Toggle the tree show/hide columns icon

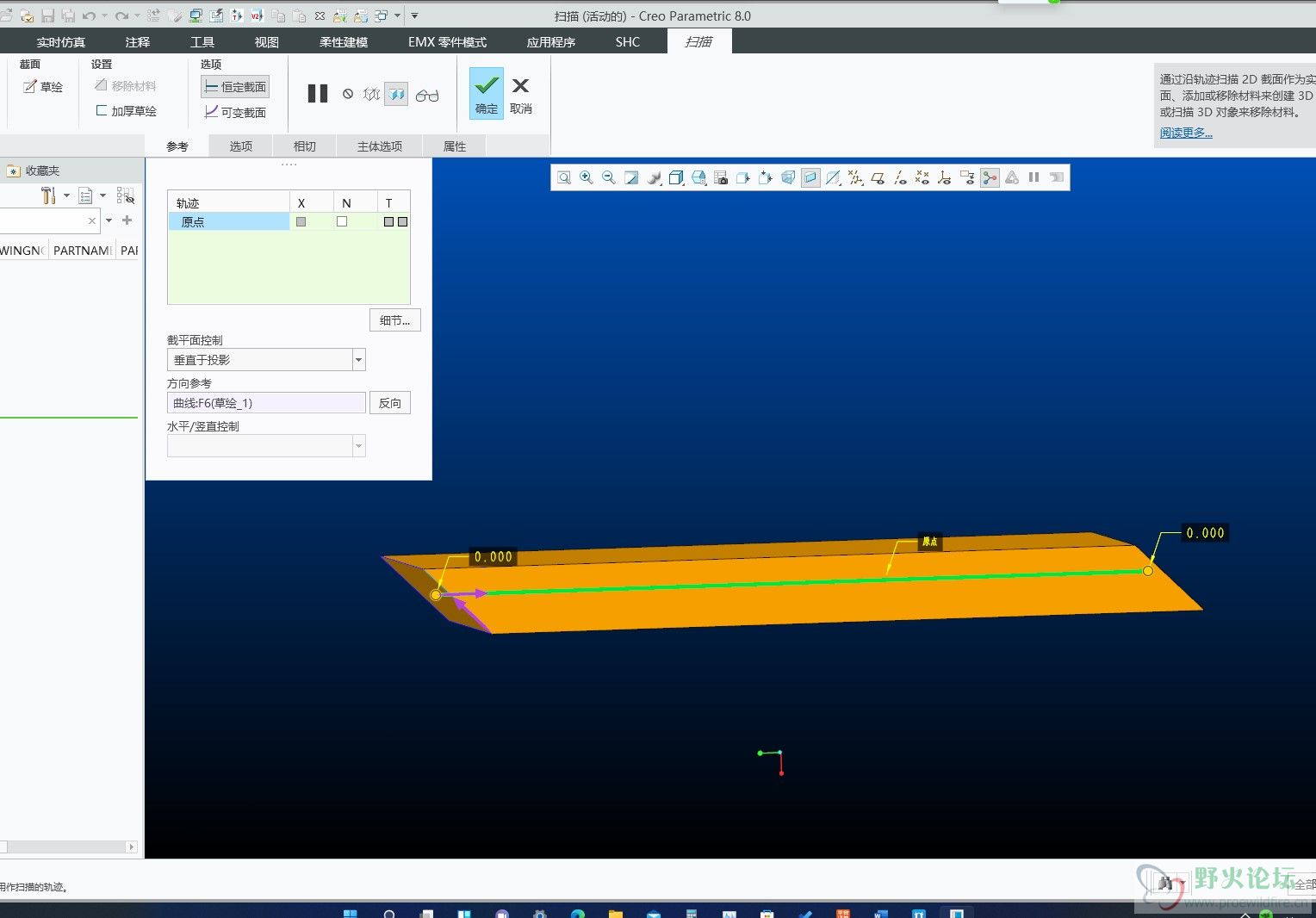click(126, 195)
